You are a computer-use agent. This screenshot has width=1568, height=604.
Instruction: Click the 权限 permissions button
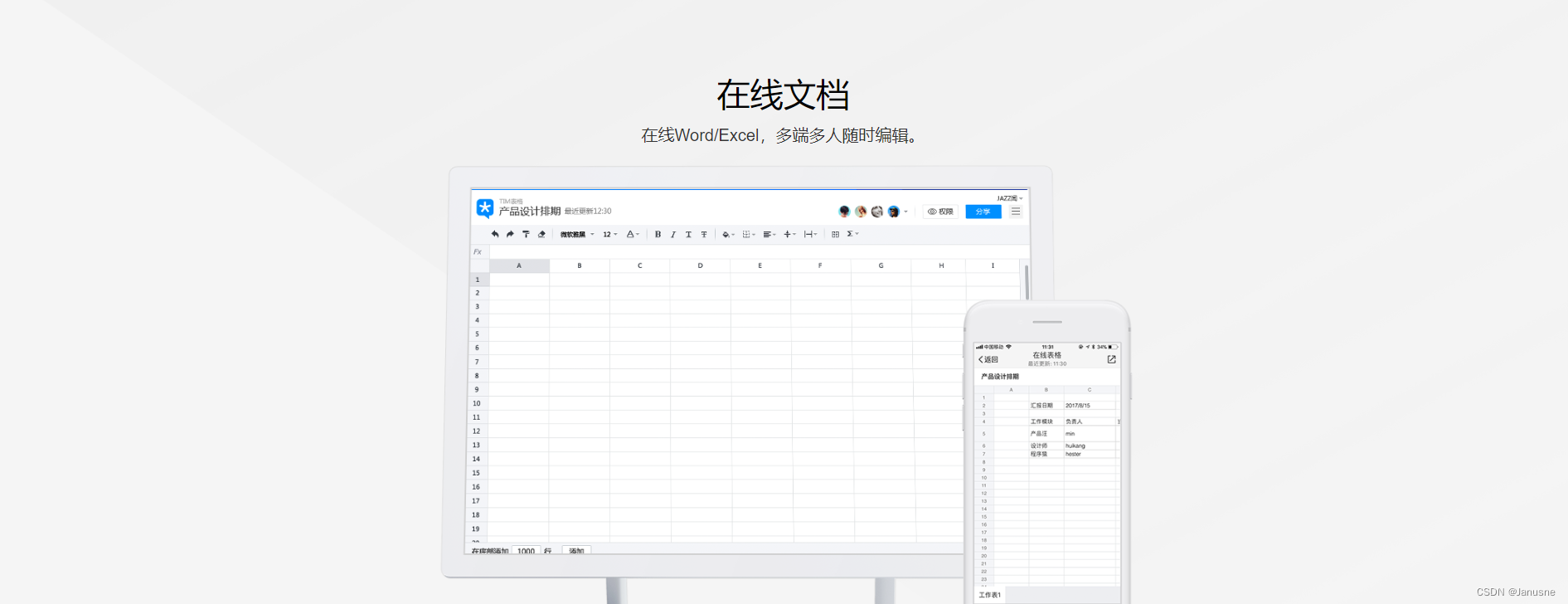940,212
